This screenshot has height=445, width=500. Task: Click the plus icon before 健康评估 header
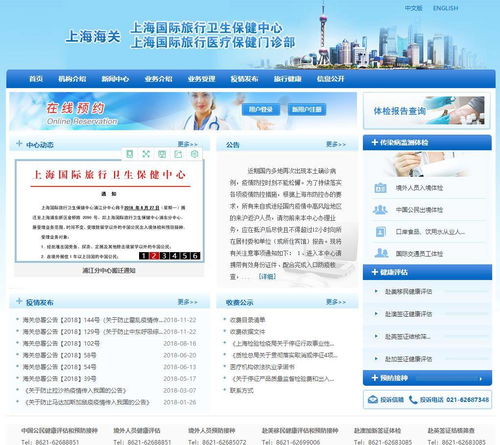[x=375, y=272]
